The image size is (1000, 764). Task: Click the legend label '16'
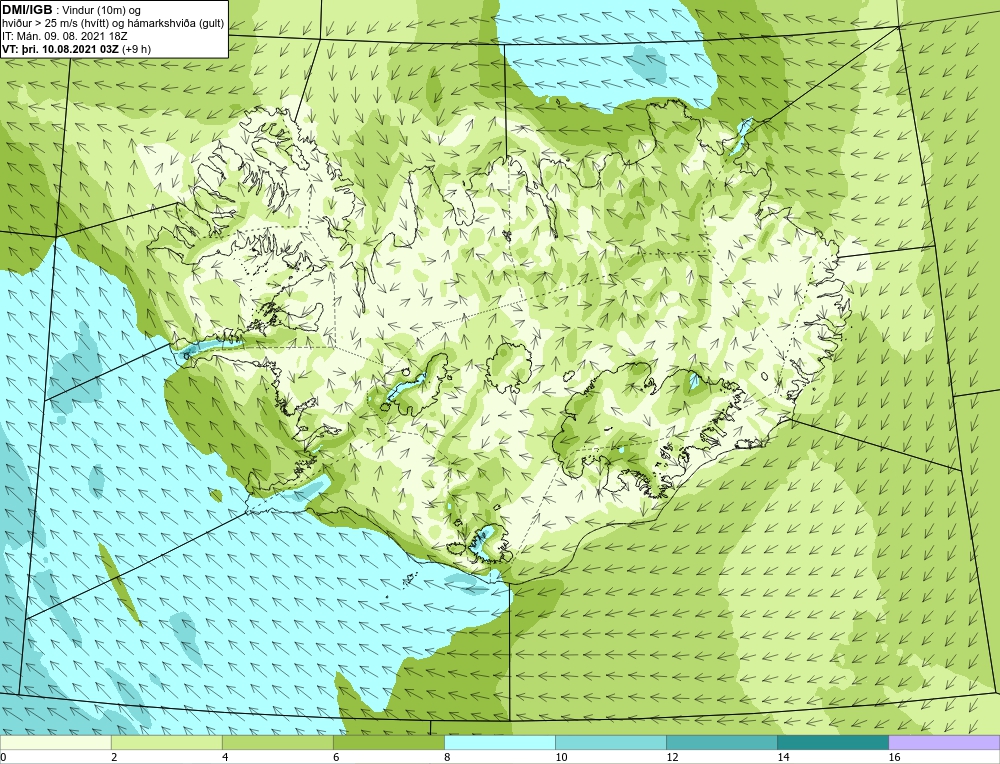coord(894,757)
